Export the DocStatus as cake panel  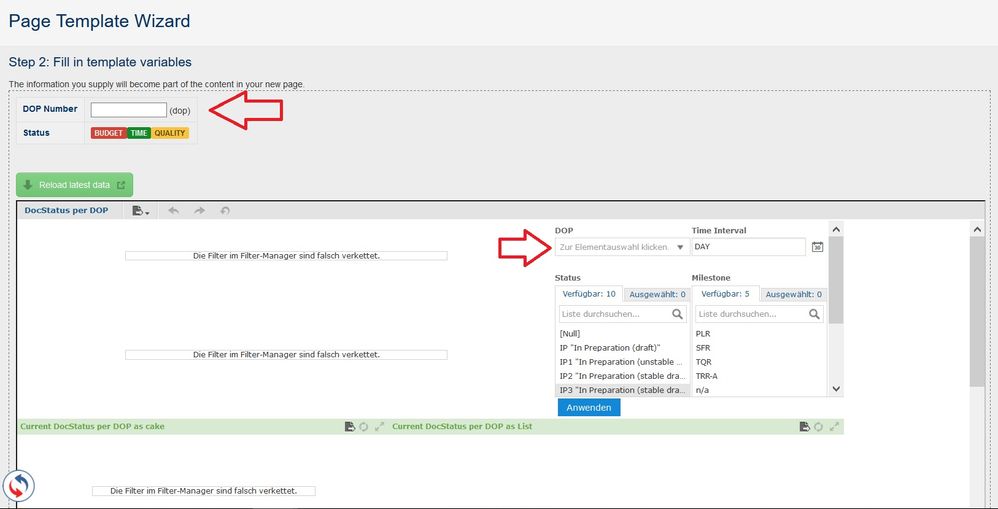pos(349,427)
